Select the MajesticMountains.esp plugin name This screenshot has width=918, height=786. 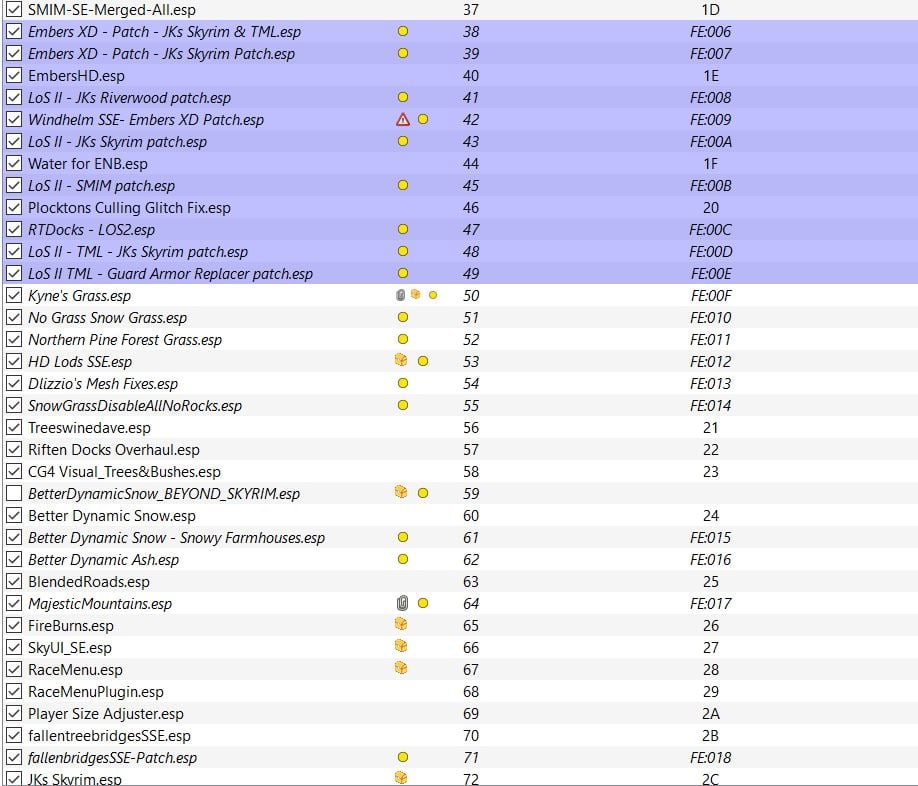(x=100, y=603)
